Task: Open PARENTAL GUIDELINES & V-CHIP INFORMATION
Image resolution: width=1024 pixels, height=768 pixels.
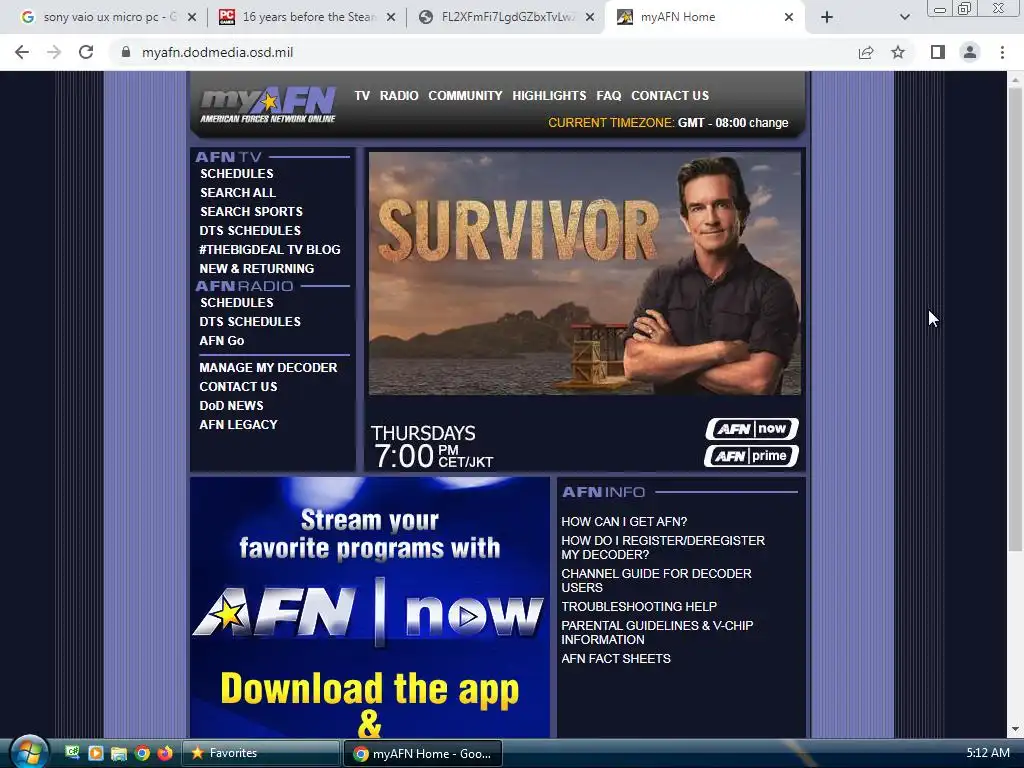Action: click(x=657, y=632)
